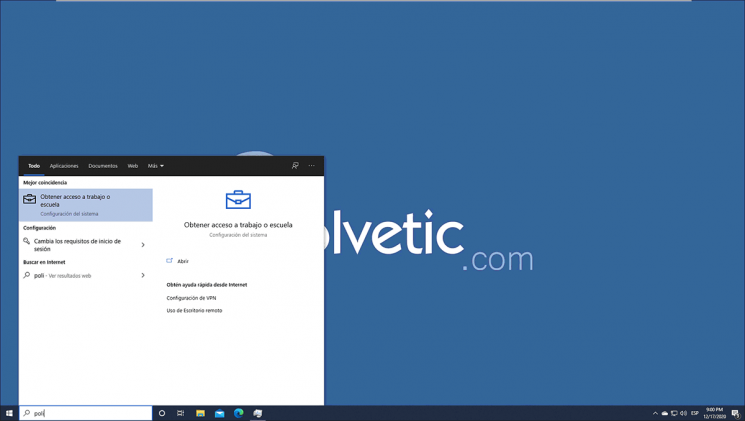Image resolution: width=745 pixels, height=421 pixels.
Task: Open the Mail app in taskbar
Action: pos(220,413)
